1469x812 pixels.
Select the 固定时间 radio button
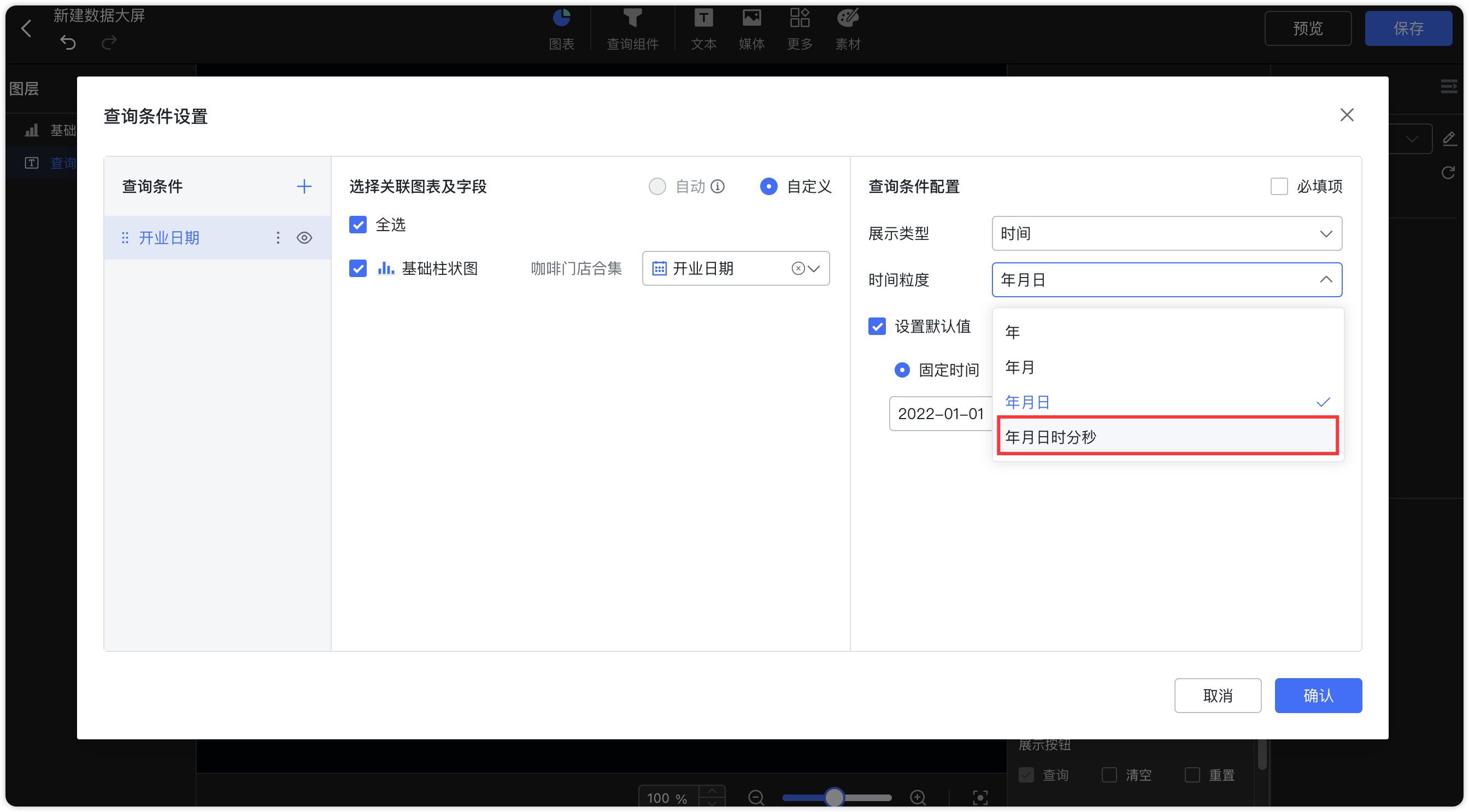click(902, 370)
